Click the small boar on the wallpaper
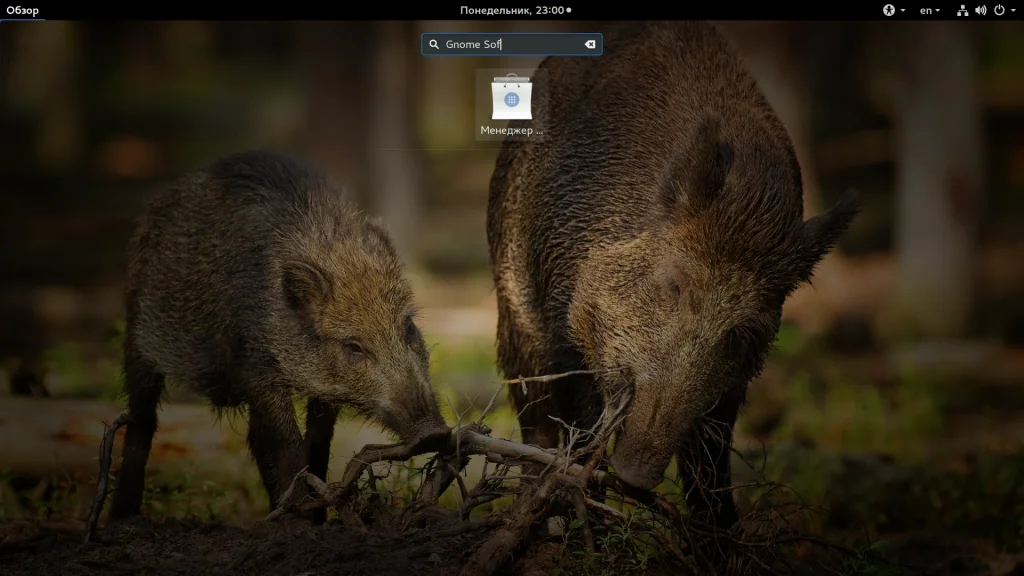The height and width of the screenshot is (576, 1024). click(274, 327)
